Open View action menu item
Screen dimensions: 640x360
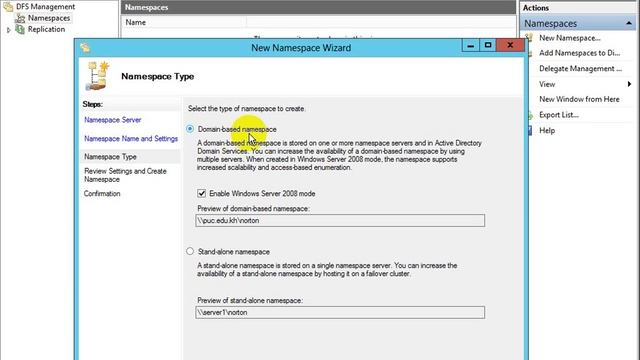pyautogui.click(x=547, y=84)
